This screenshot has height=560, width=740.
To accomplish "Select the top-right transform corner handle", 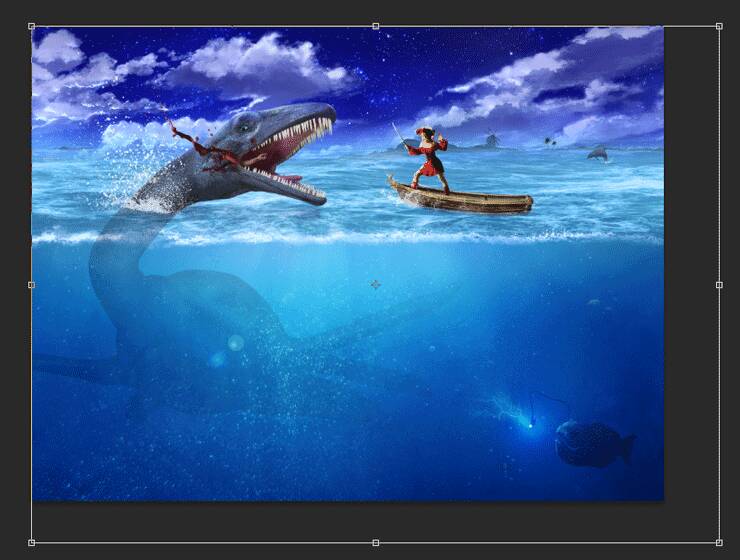I will pyautogui.click(x=719, y=27).
